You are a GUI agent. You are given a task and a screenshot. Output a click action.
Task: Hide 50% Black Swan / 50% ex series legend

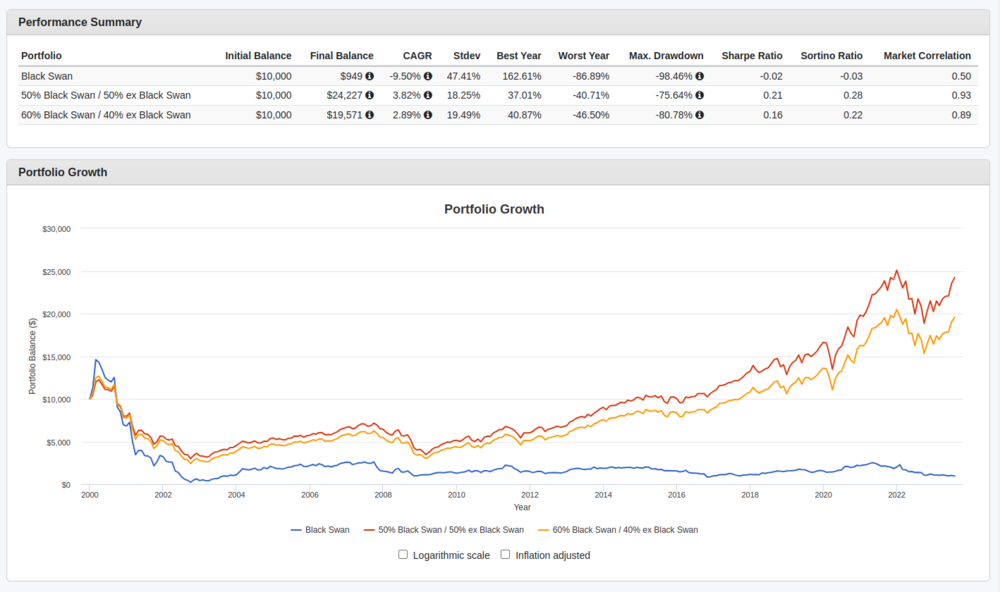coord(444,530)
